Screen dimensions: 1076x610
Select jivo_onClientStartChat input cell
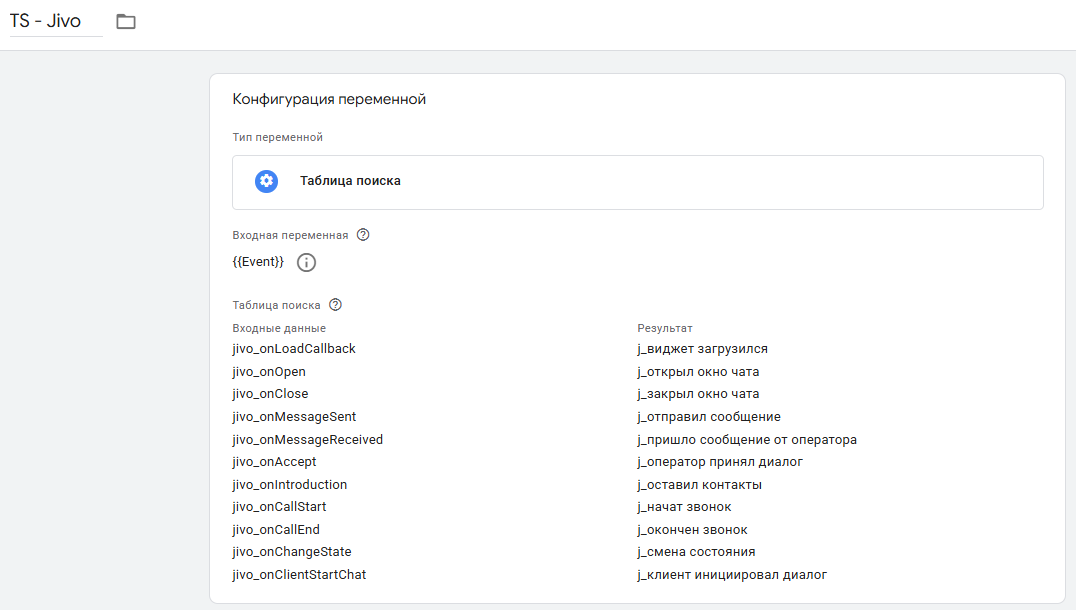click(299, 574)
